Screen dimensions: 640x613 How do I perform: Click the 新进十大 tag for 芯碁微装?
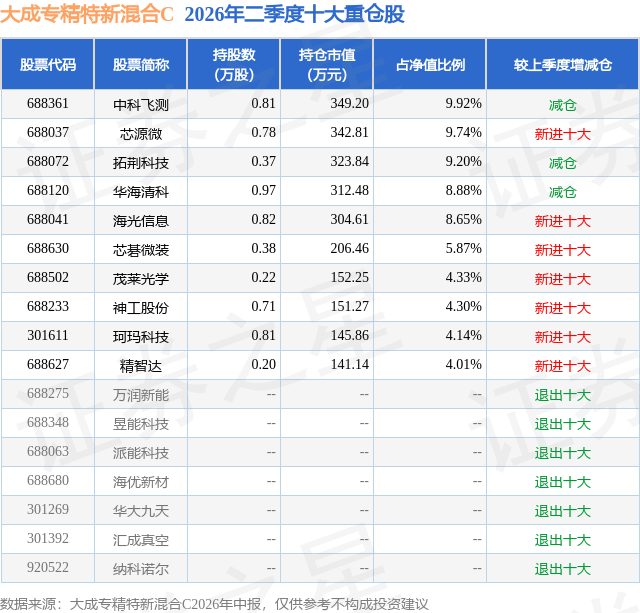point(563,249)
